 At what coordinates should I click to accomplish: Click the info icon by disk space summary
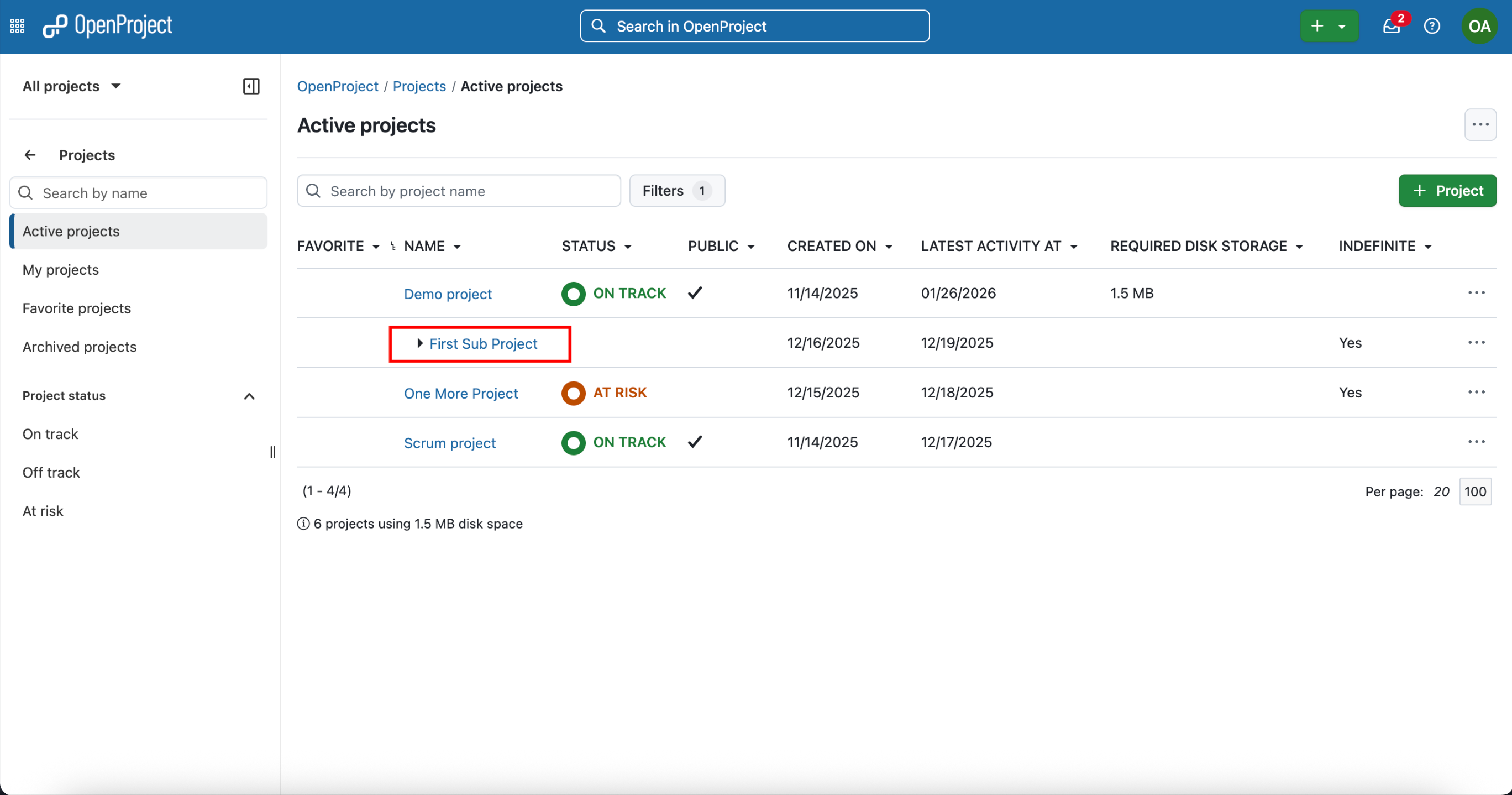(x=303, y=524)
